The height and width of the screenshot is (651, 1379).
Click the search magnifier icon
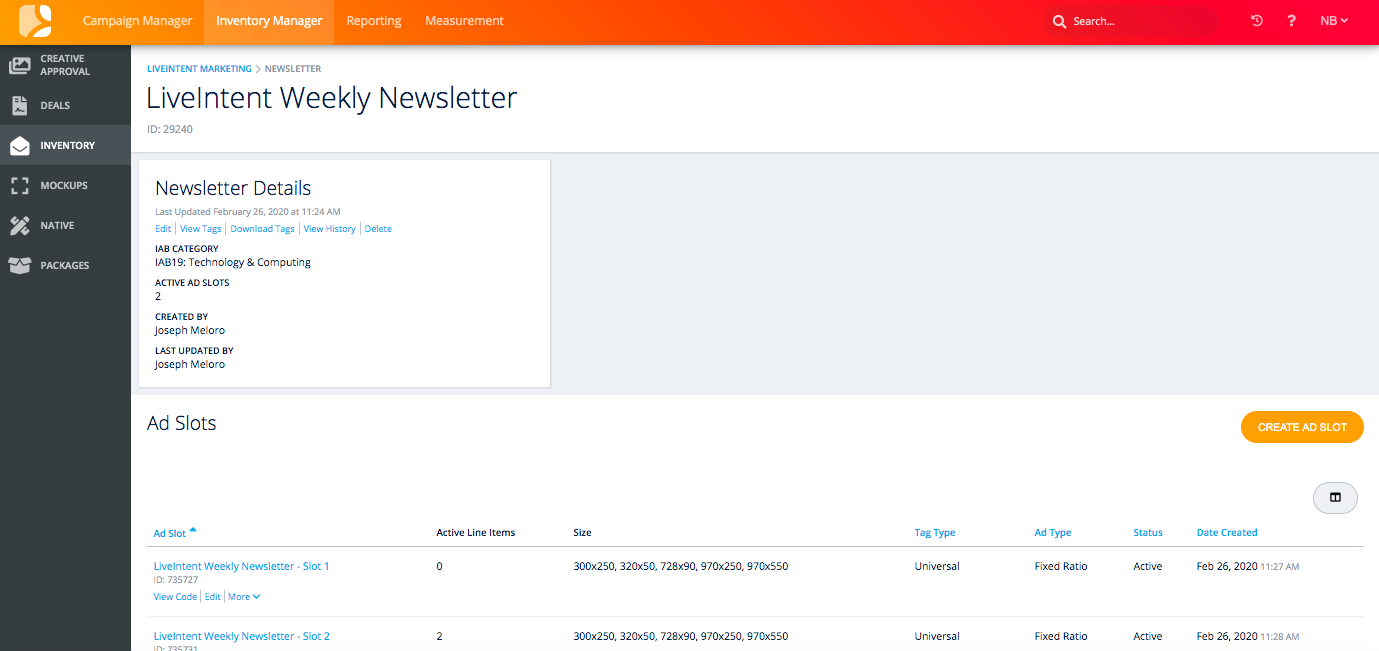click(1059, 20)
